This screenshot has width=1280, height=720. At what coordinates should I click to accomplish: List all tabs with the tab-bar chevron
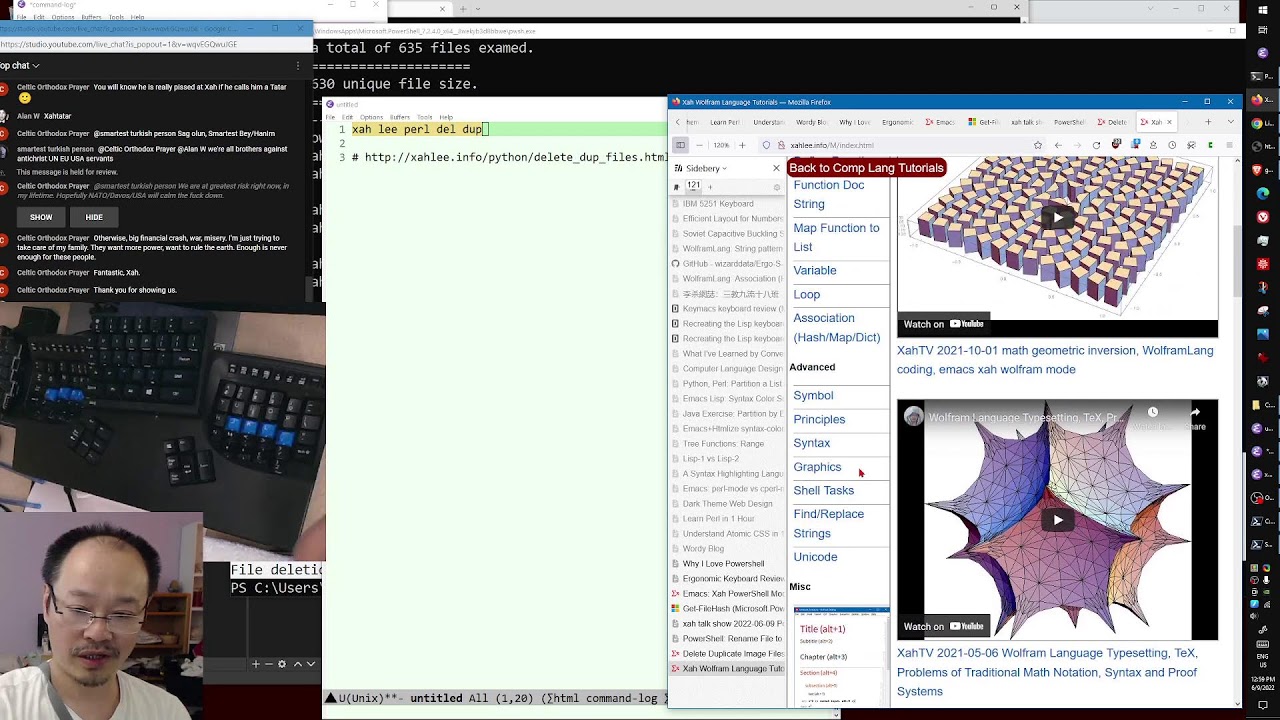1229,122
